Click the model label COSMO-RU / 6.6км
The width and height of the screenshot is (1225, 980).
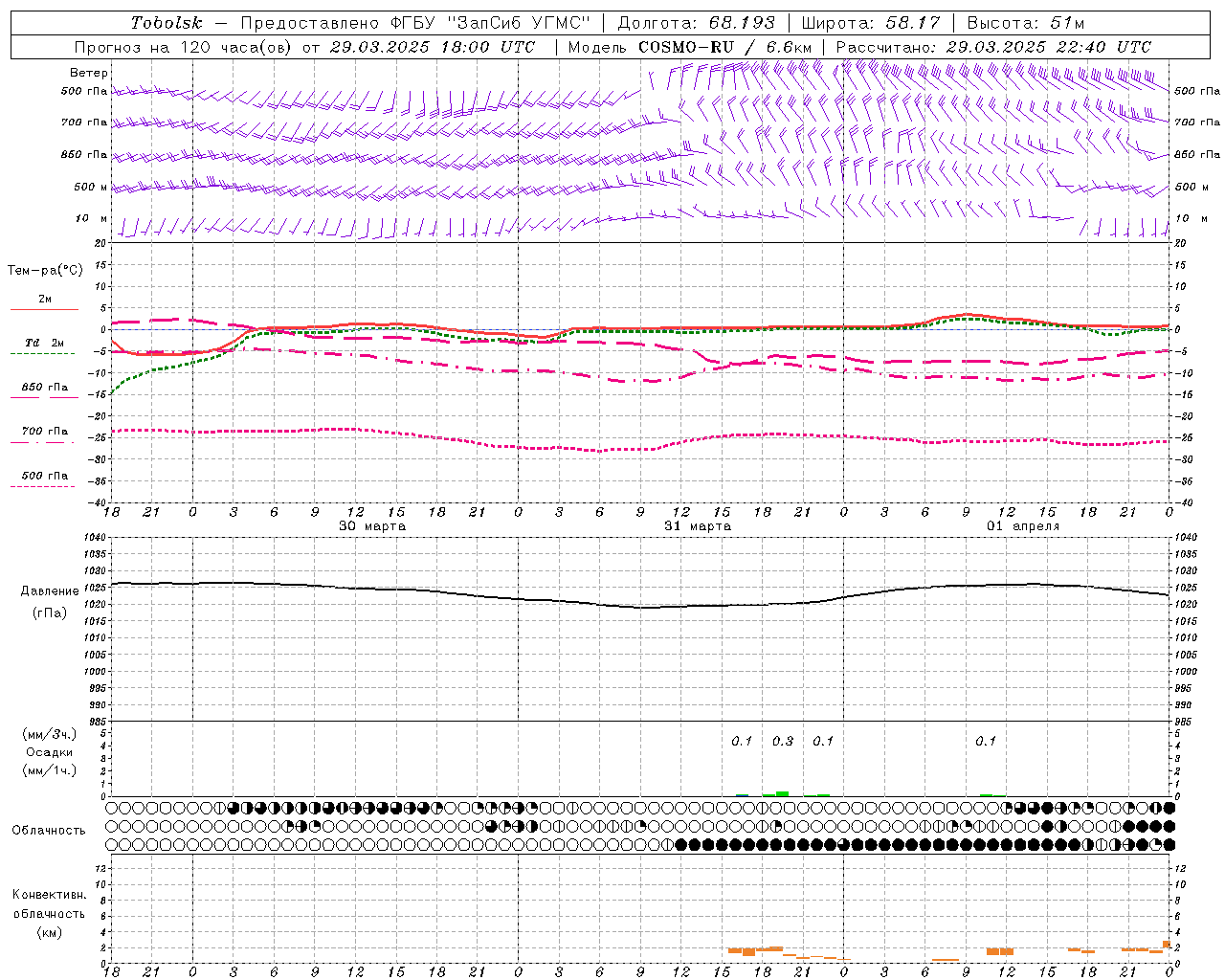(x=725, y=47)
